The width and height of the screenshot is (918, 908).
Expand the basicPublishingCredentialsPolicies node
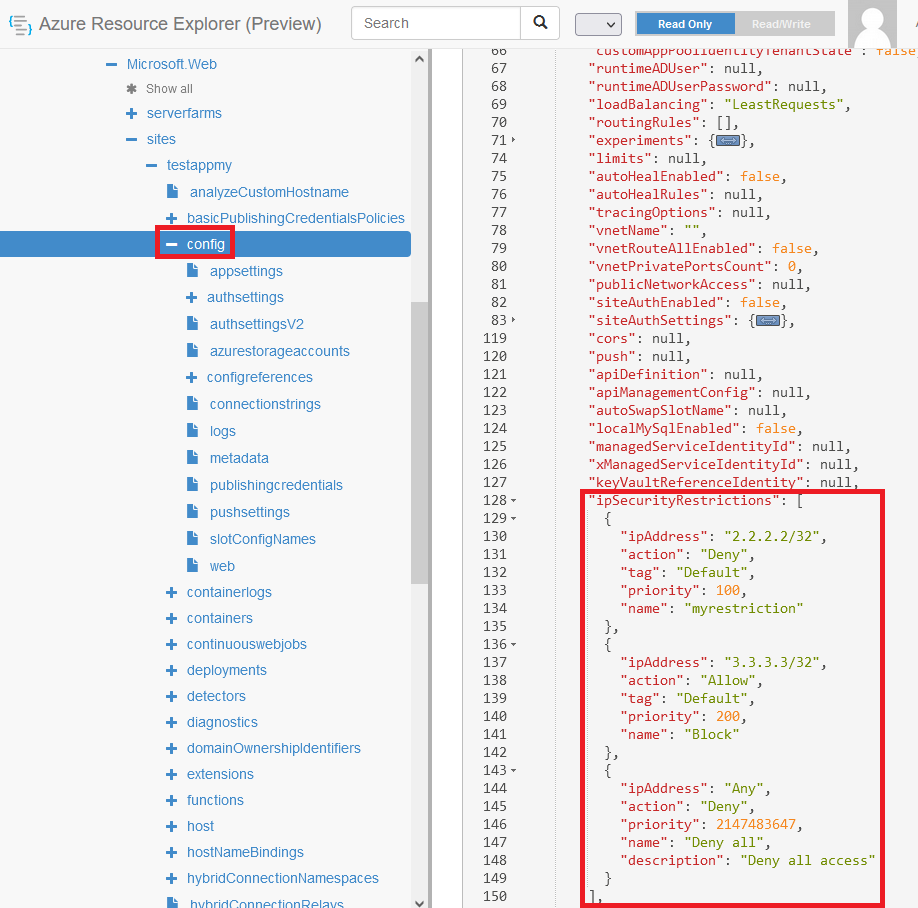tap(172, 218)
